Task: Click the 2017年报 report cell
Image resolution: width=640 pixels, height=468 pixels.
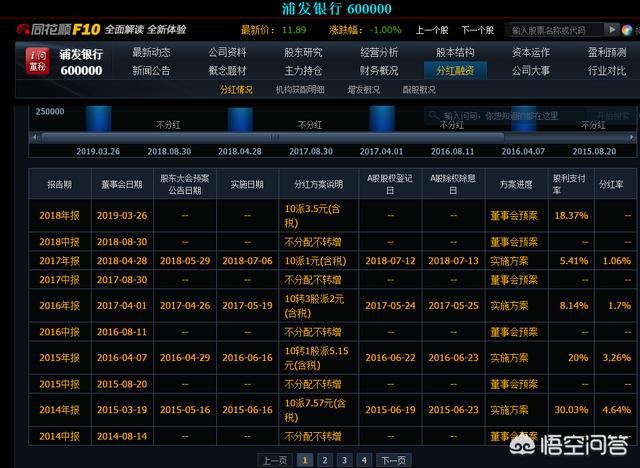Action: (x=60, y=261)
